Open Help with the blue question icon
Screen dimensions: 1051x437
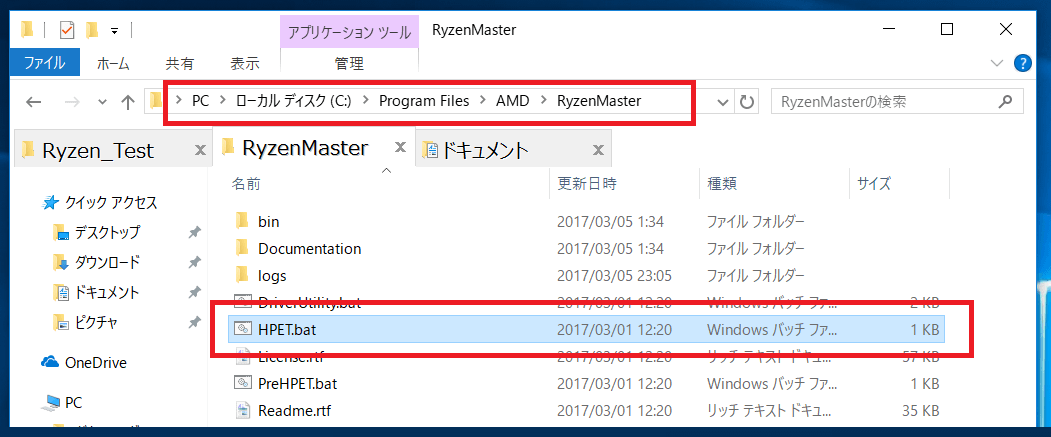[1022, 64]
